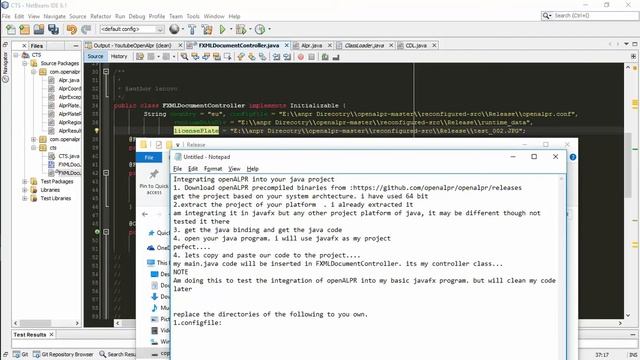Collapse the code fold at class comment
Screen dimensions: 640x360
(x=106, y=71)
